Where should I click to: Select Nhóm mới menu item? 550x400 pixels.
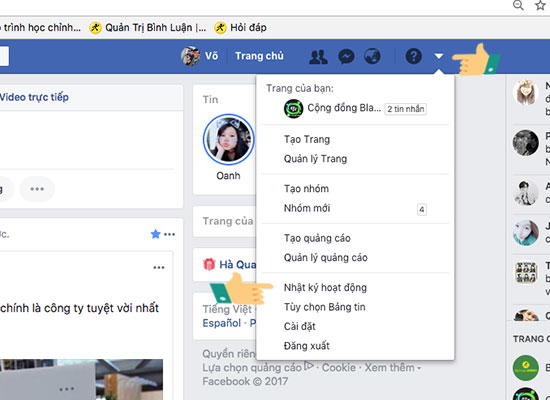tap(307, 208)
